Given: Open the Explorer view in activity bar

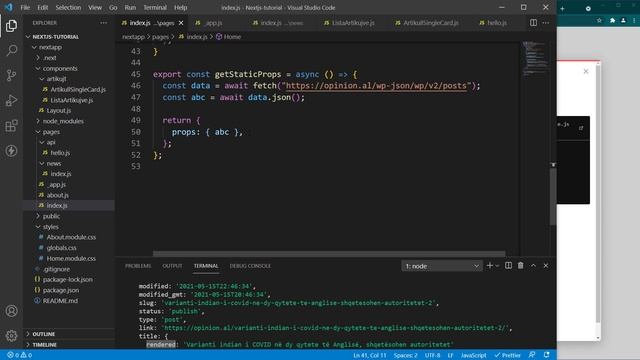Looking at the screenshot, I should pos(11,26).
